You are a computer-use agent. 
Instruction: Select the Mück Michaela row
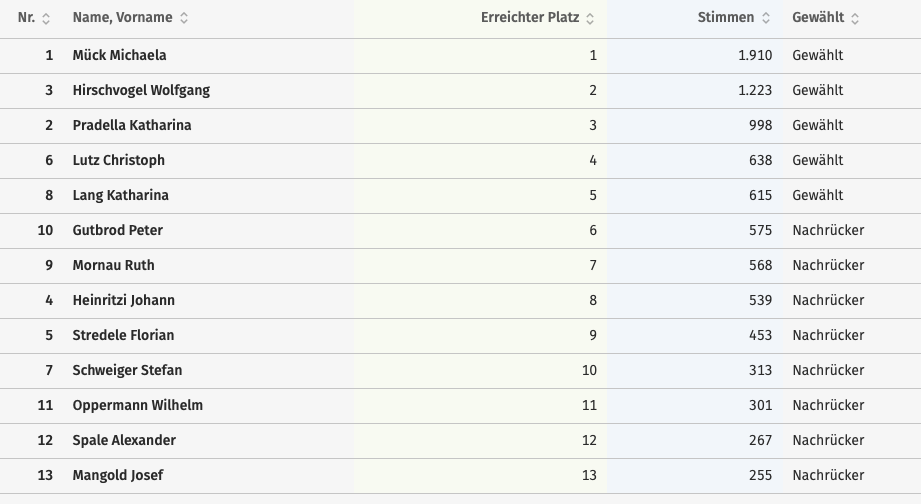119,55
